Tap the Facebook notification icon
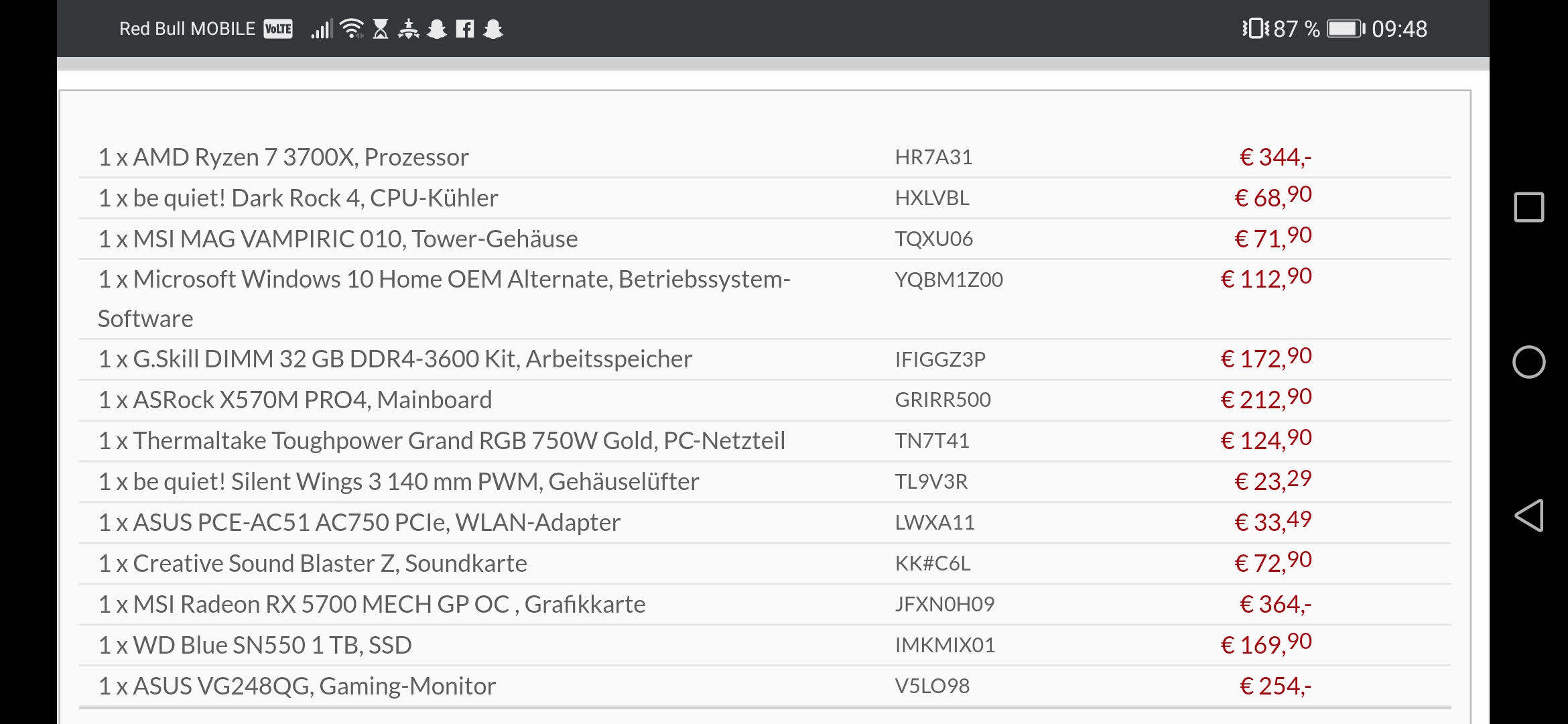This screenshot has width=1568, height=724. [x=466, y=28]
